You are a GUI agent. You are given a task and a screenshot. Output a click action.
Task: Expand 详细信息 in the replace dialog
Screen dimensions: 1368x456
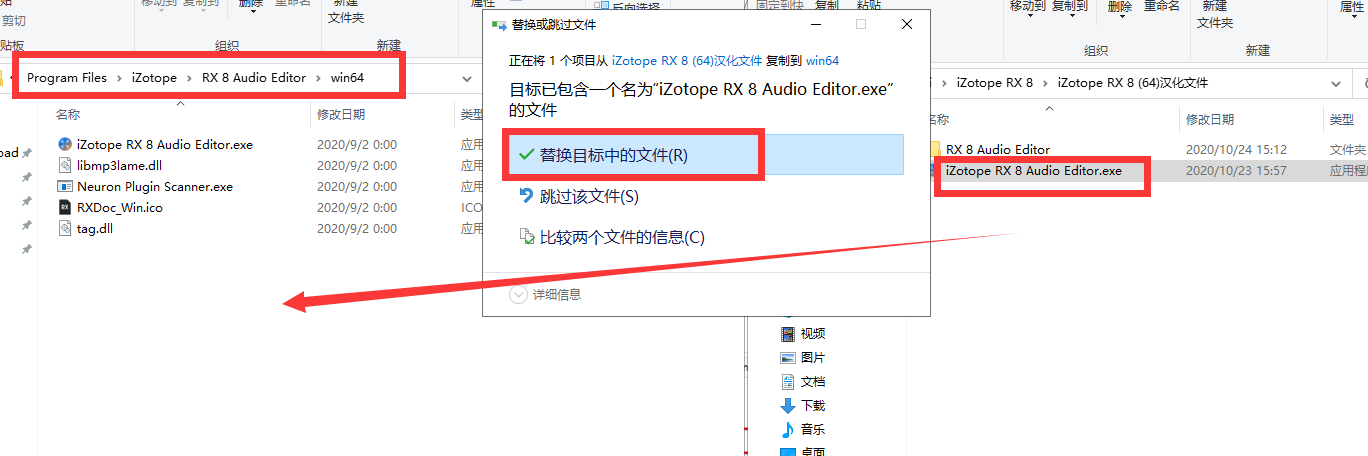546,294
